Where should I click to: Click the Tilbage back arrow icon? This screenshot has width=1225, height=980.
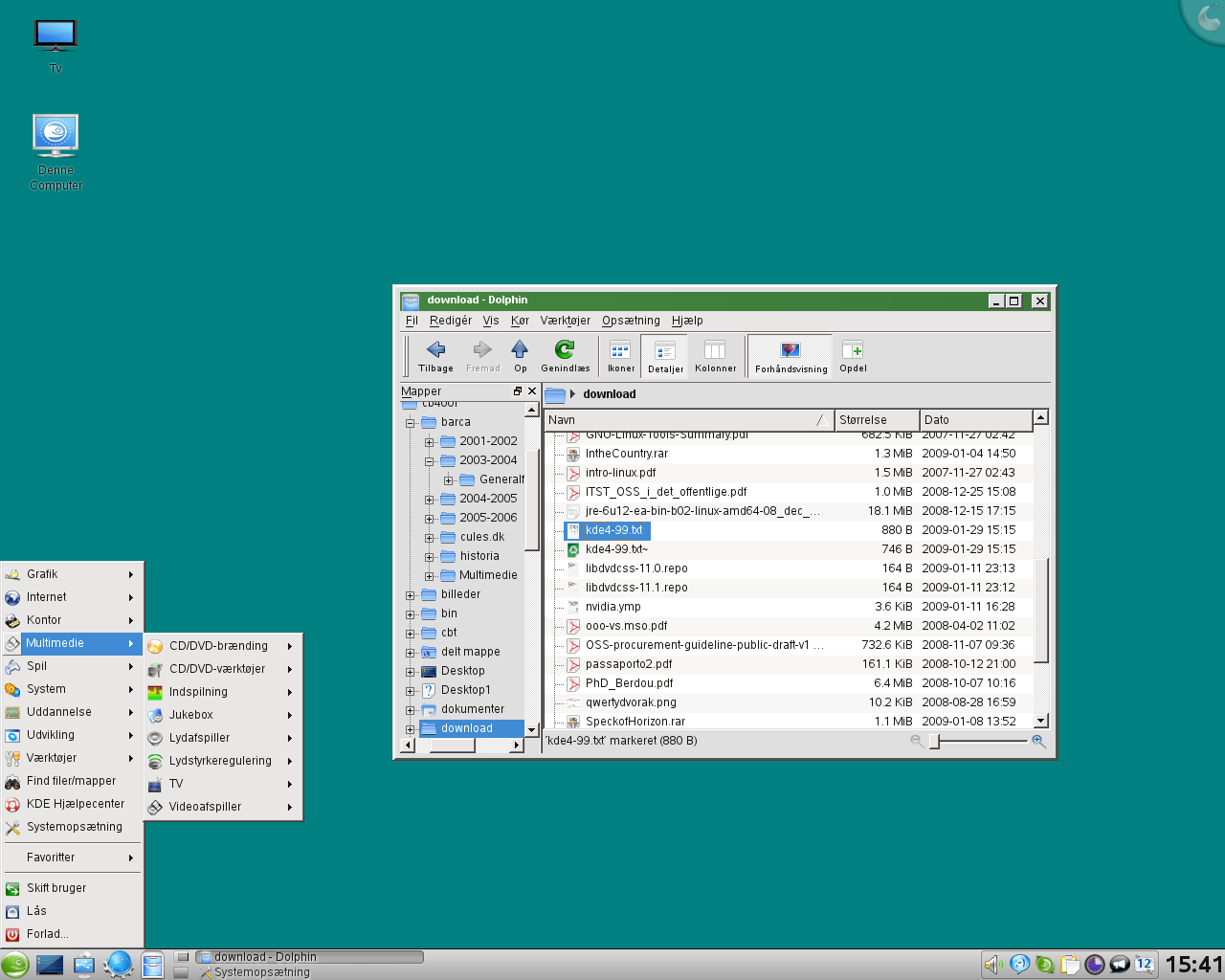click(435, 350)
